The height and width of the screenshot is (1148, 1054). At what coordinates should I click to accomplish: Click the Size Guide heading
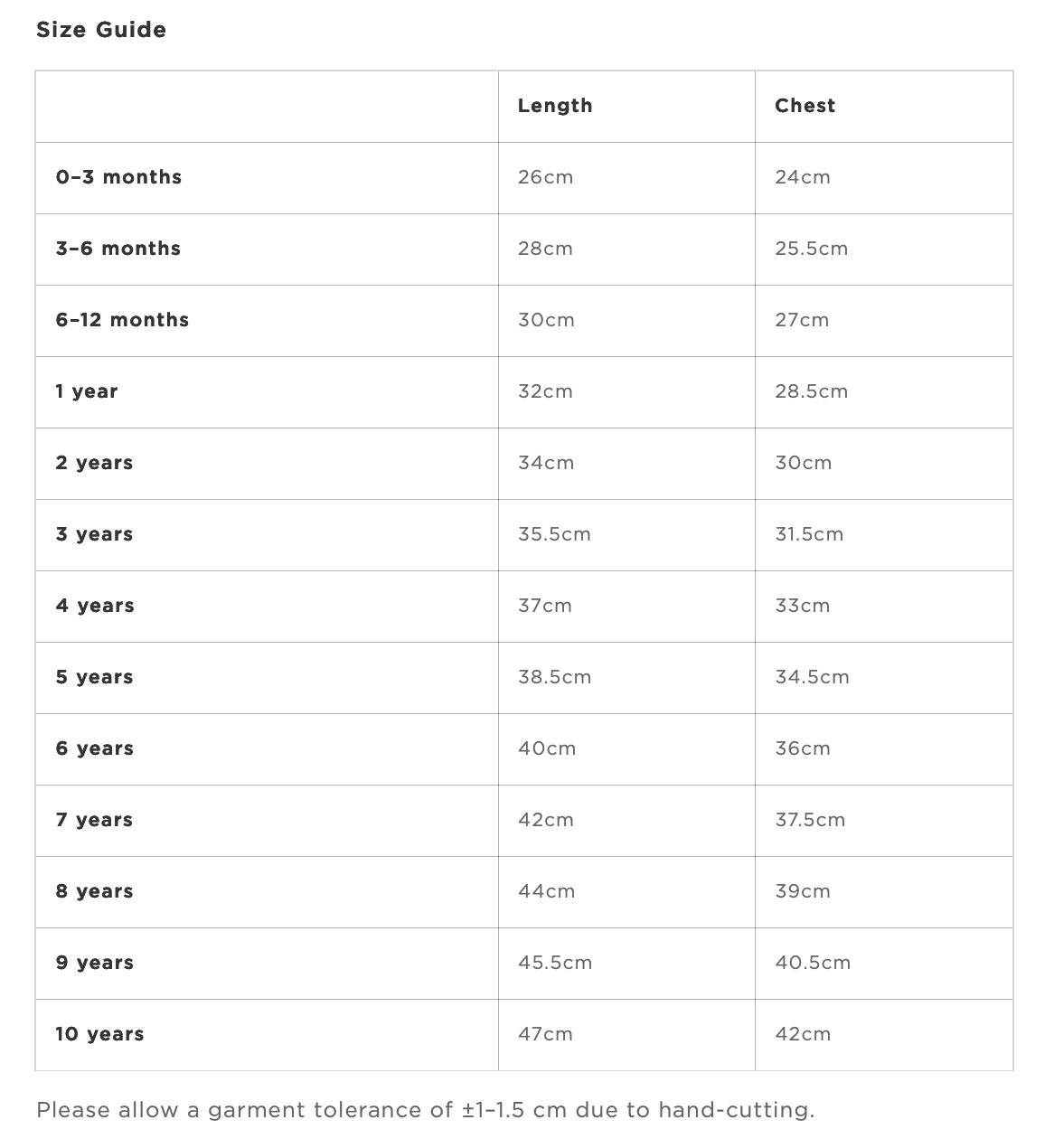point(101,30)
